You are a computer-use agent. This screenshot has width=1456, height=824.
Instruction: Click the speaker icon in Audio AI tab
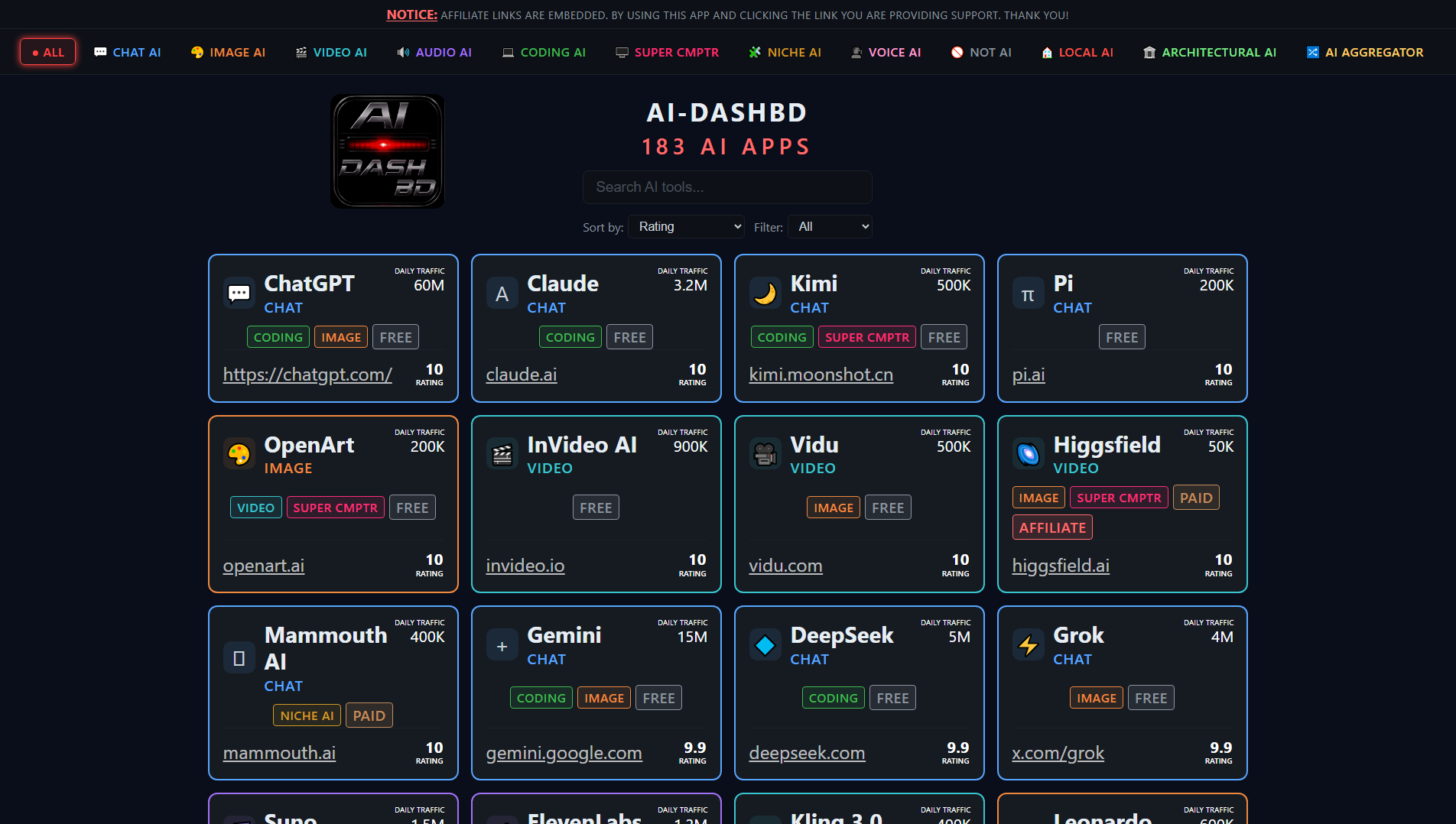[x=403, y=52]
